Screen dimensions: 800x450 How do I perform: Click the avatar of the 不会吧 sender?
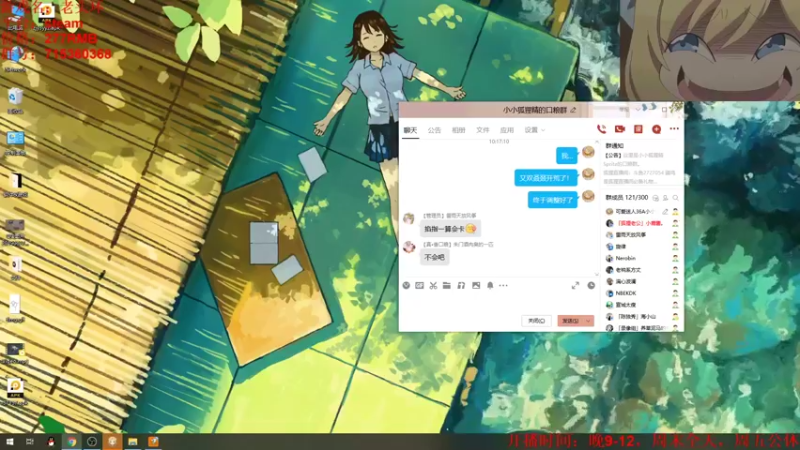[409, 247]
